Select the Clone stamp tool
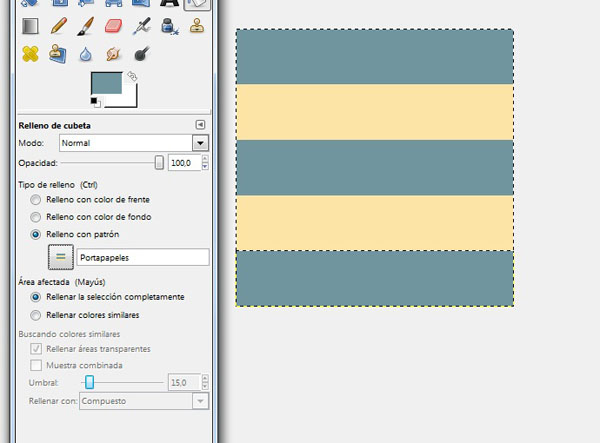Image resolution: width=600 pixels, height=443 pixels. [197, 26]
